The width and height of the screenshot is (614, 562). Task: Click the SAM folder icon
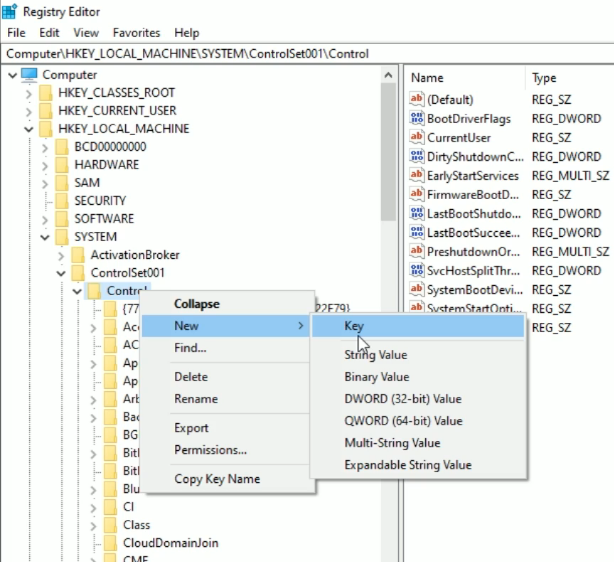pyautogui.click(x=62, y=183)
